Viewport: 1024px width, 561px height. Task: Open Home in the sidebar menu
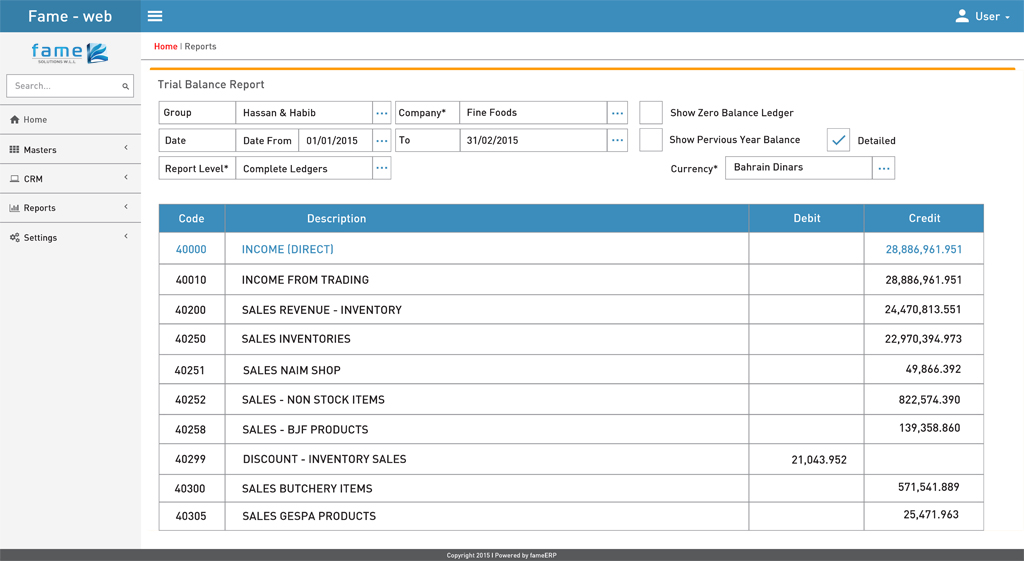point(70,120)
